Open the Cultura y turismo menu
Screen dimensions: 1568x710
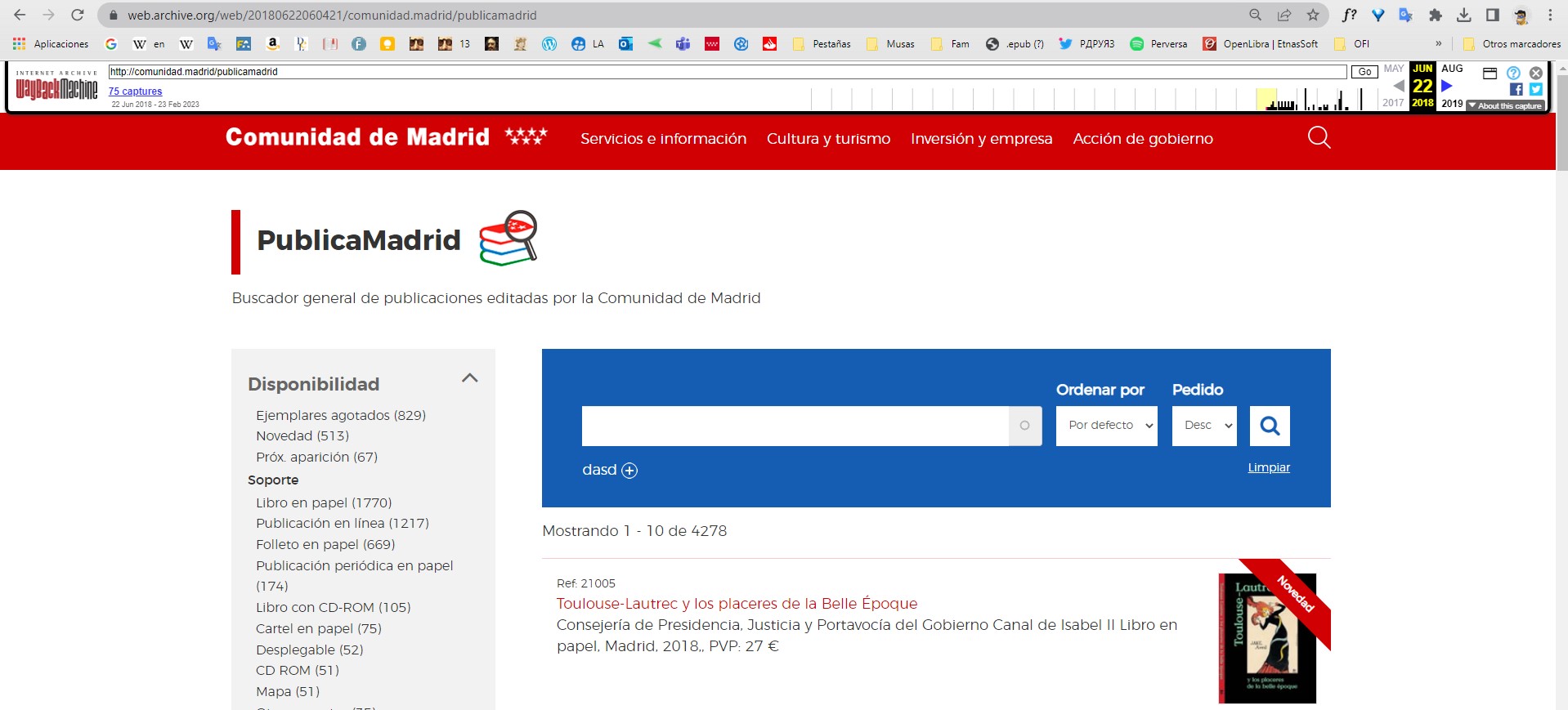click(828, 139)
